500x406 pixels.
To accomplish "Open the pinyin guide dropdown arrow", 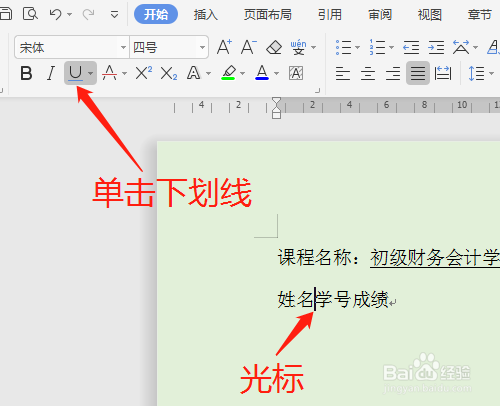I will (313, 48).
